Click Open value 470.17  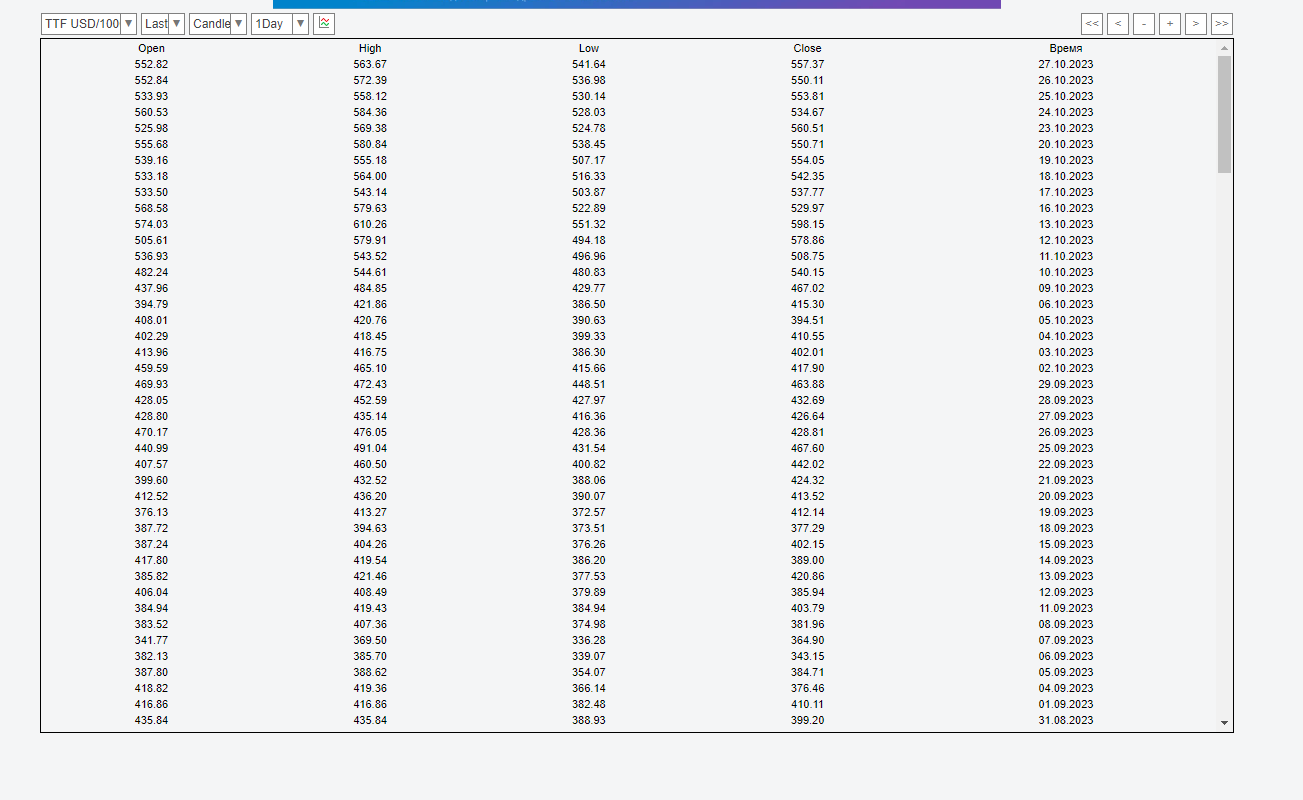click(x=152, y=432)
